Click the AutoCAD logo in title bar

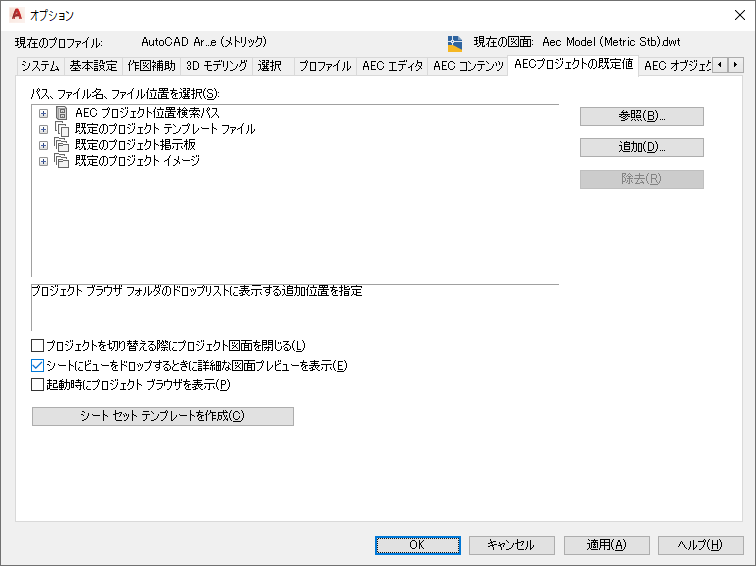click(17, 15)
